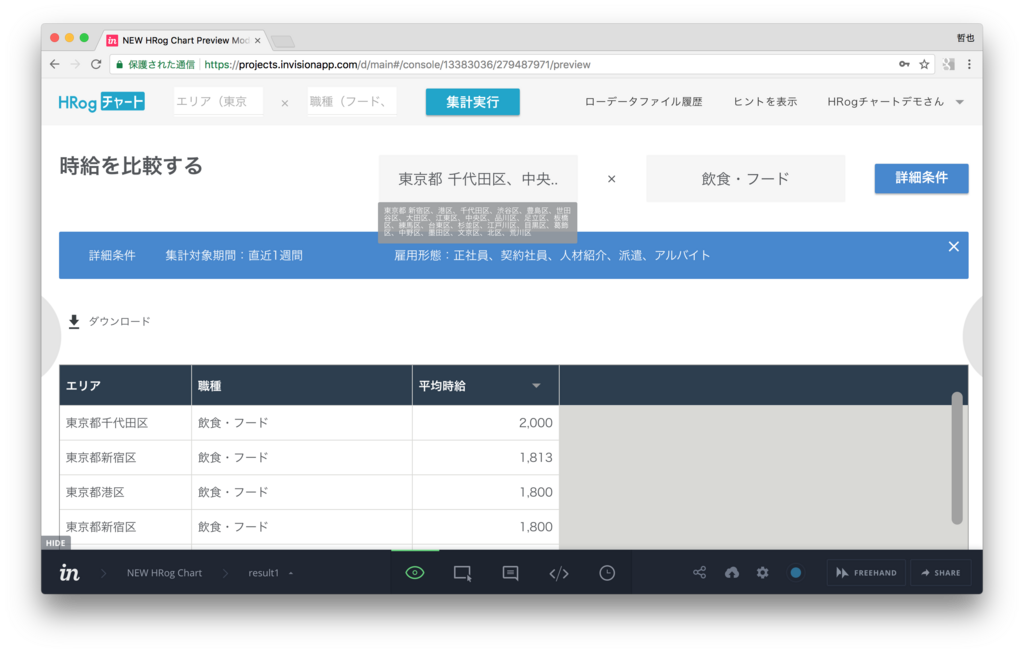Open the 飲食・フード job type selector
Viewport: 1024px width, 653px height.
coord(745,179)
